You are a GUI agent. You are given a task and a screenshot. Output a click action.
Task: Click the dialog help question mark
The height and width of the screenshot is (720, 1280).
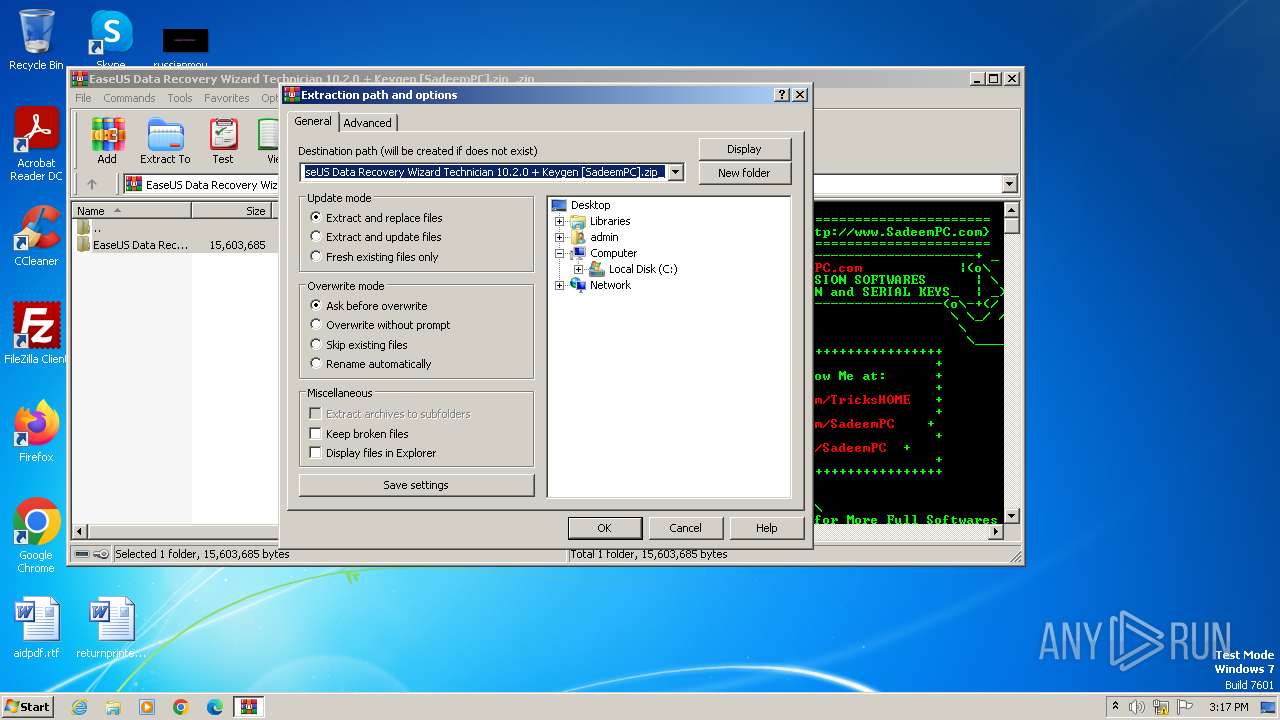pos(782,95)
